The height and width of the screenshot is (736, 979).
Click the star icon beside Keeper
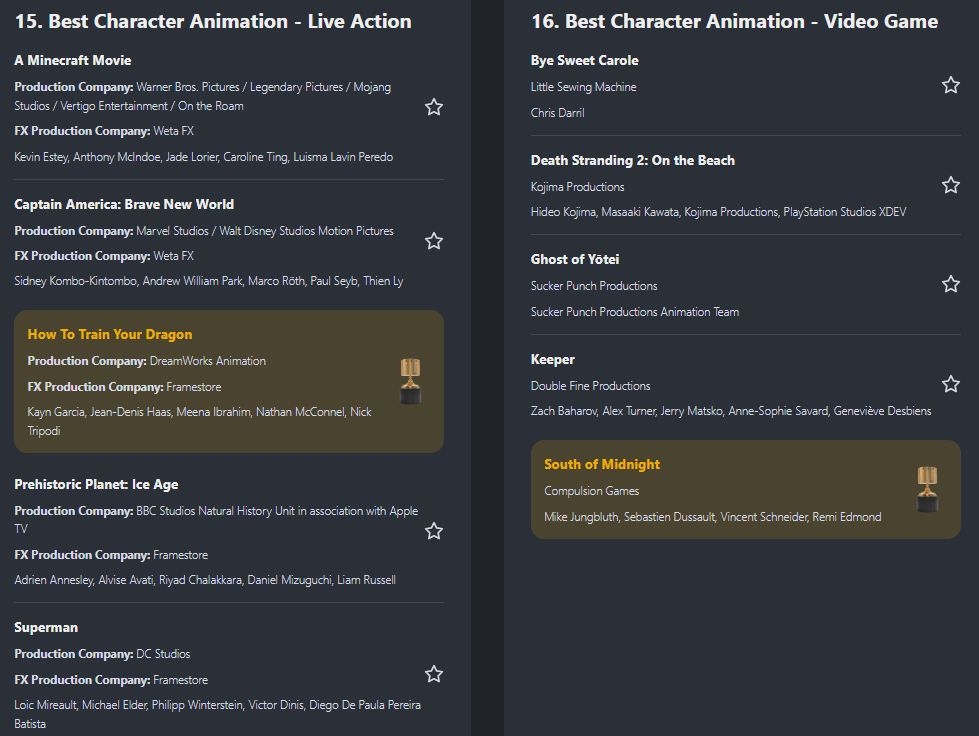pyautogui.click(x=951, y=384)
